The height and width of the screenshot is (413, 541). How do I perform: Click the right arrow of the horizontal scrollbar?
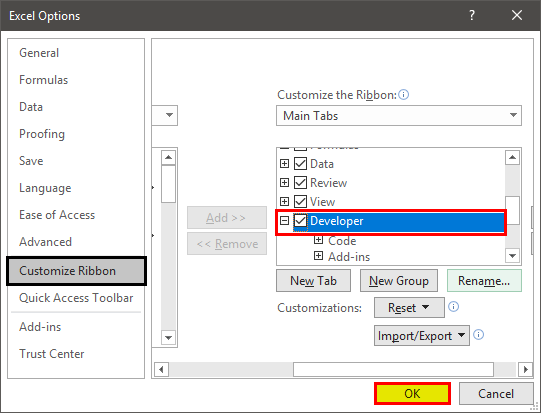pyautogui.click(x=525, y=370)
